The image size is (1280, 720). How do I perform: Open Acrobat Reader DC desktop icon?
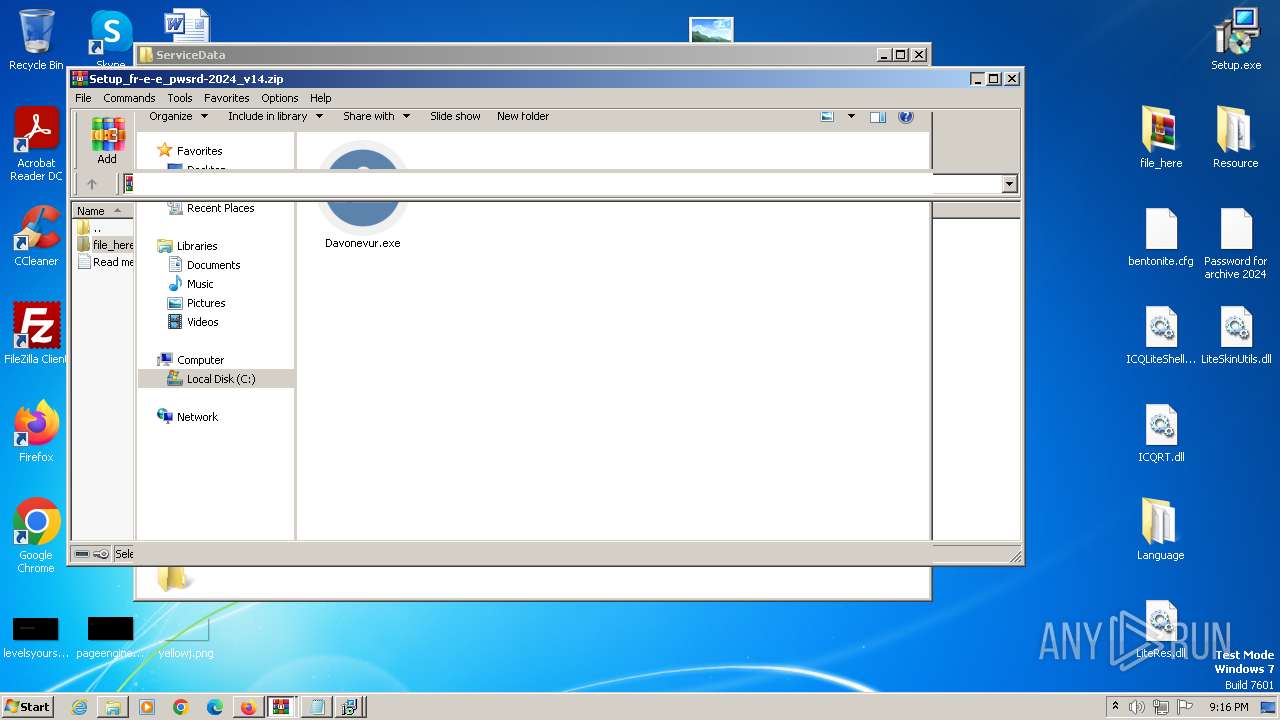36,145
